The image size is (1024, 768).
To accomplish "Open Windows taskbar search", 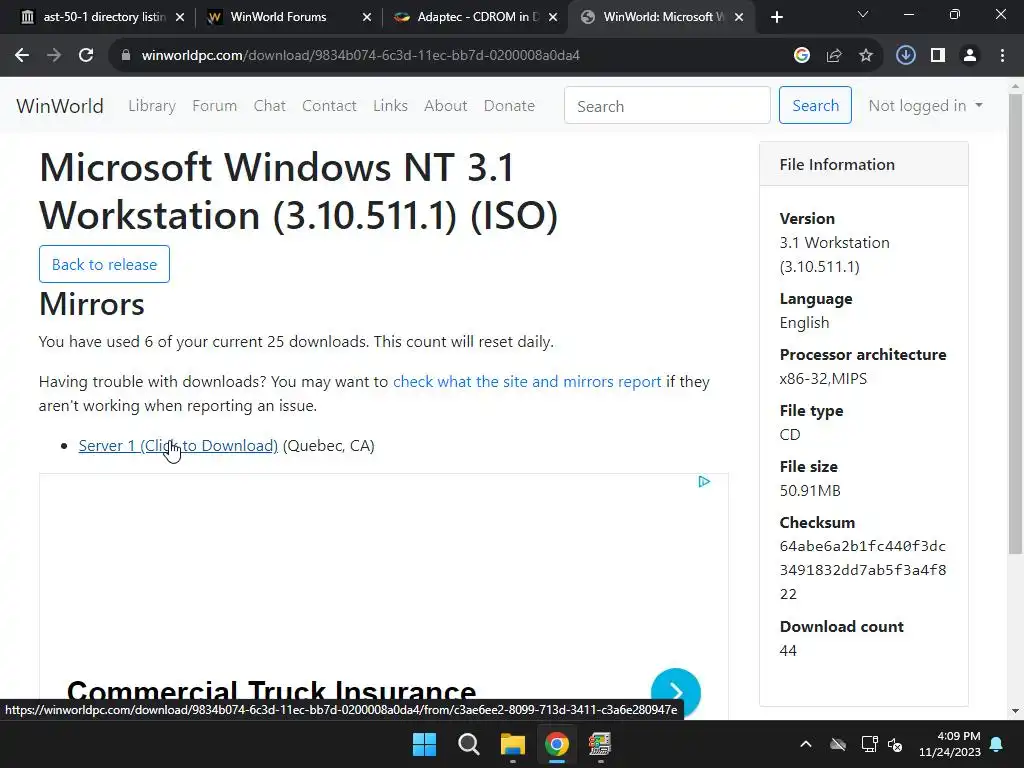I will 468,744.
